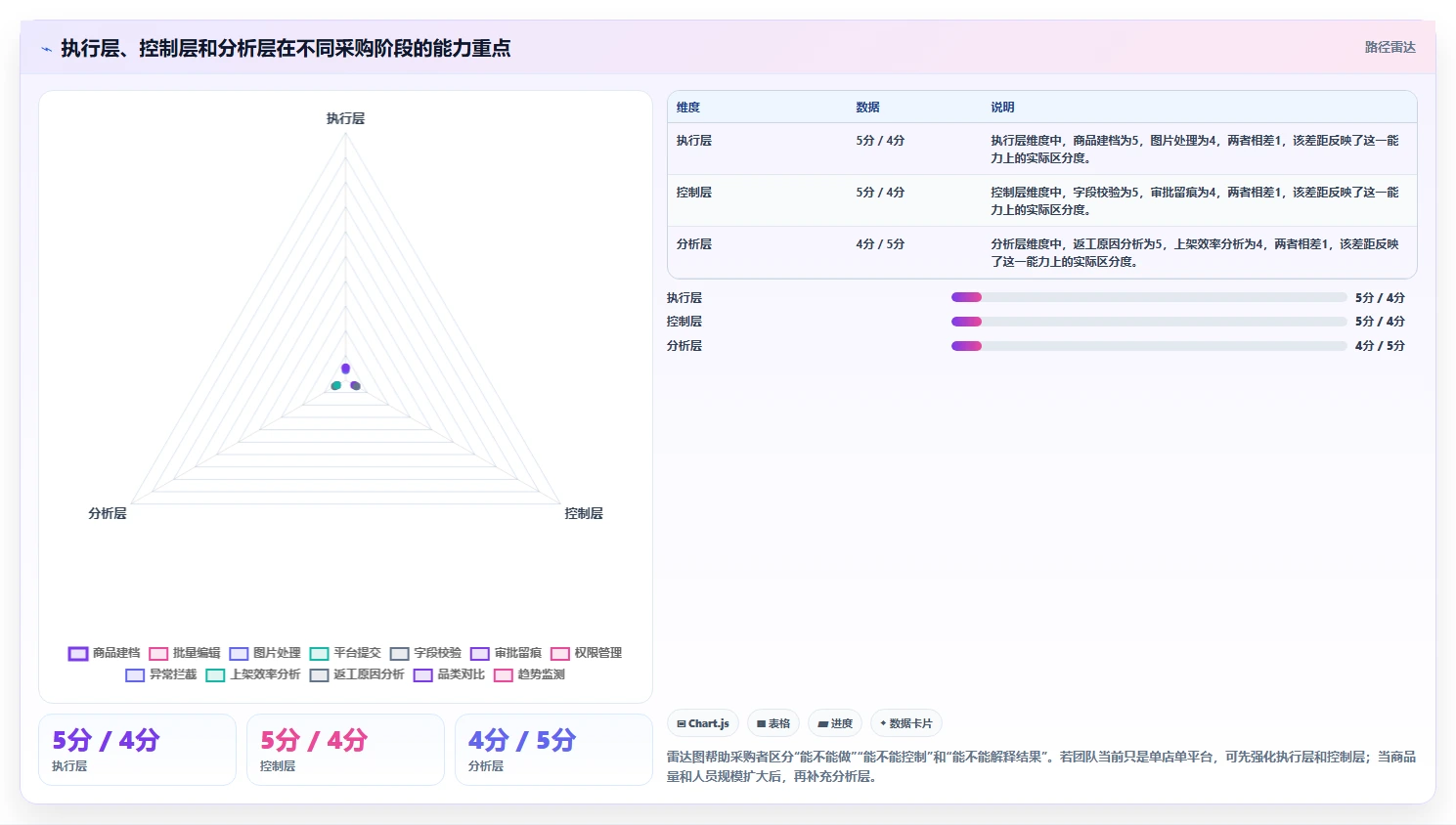1456x825 pixels.
Task: Click the icon beside the page title
Action: [x=46, y=49]
